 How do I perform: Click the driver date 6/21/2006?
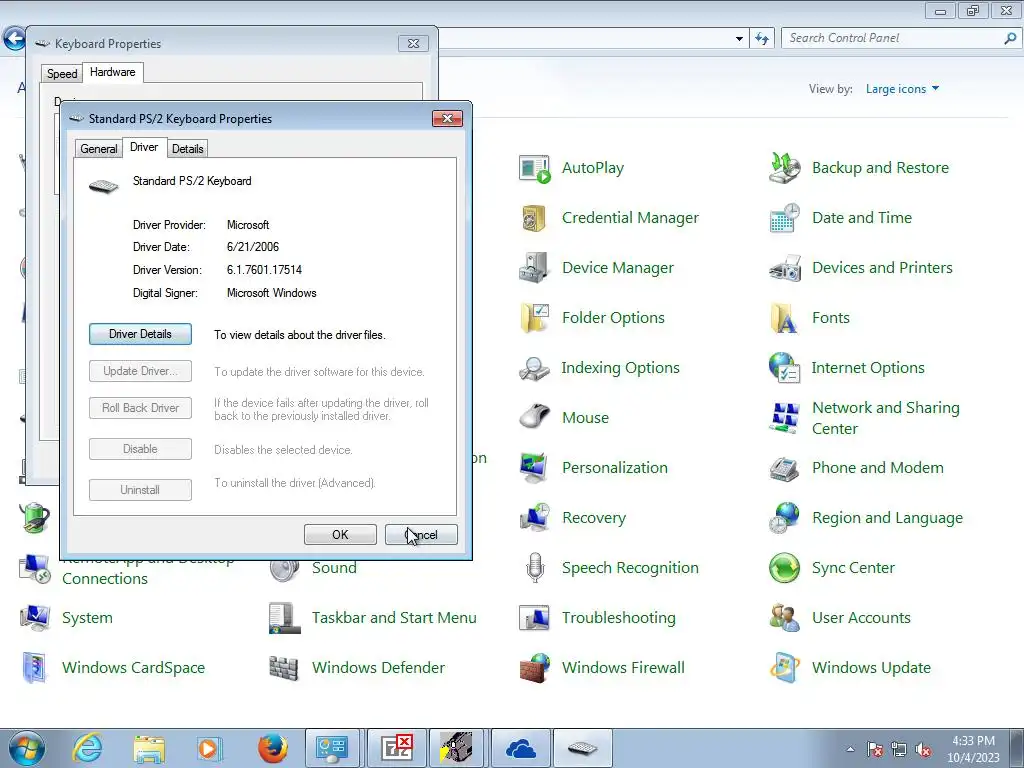click(253, 247)
